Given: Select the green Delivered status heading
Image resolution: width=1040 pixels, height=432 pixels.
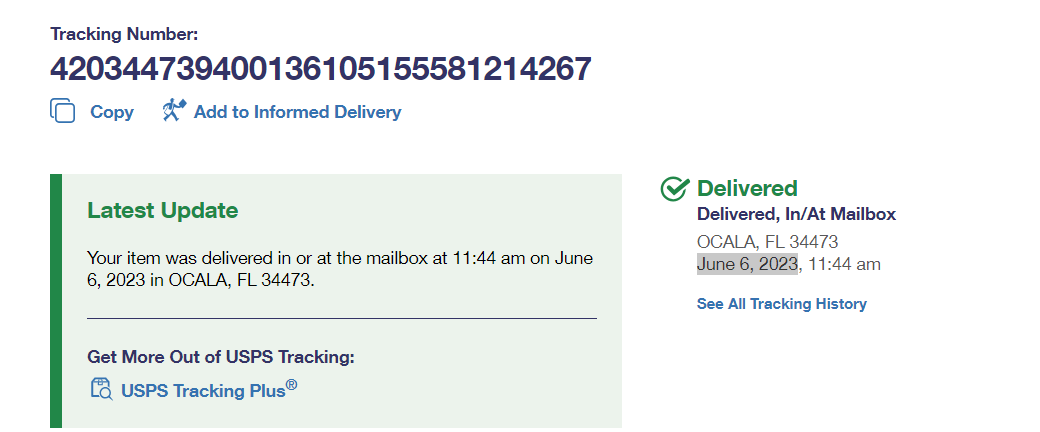Looking at the screenshot, I should (x=747, y=188).
